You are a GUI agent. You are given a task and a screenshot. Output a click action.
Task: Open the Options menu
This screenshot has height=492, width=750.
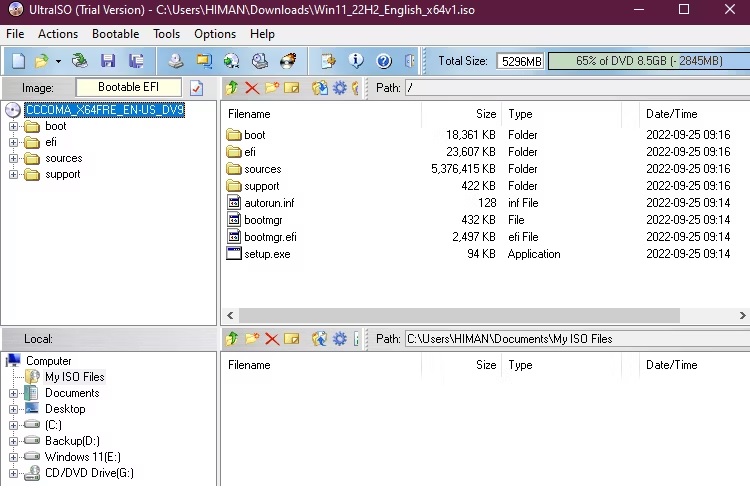[215, 34]
